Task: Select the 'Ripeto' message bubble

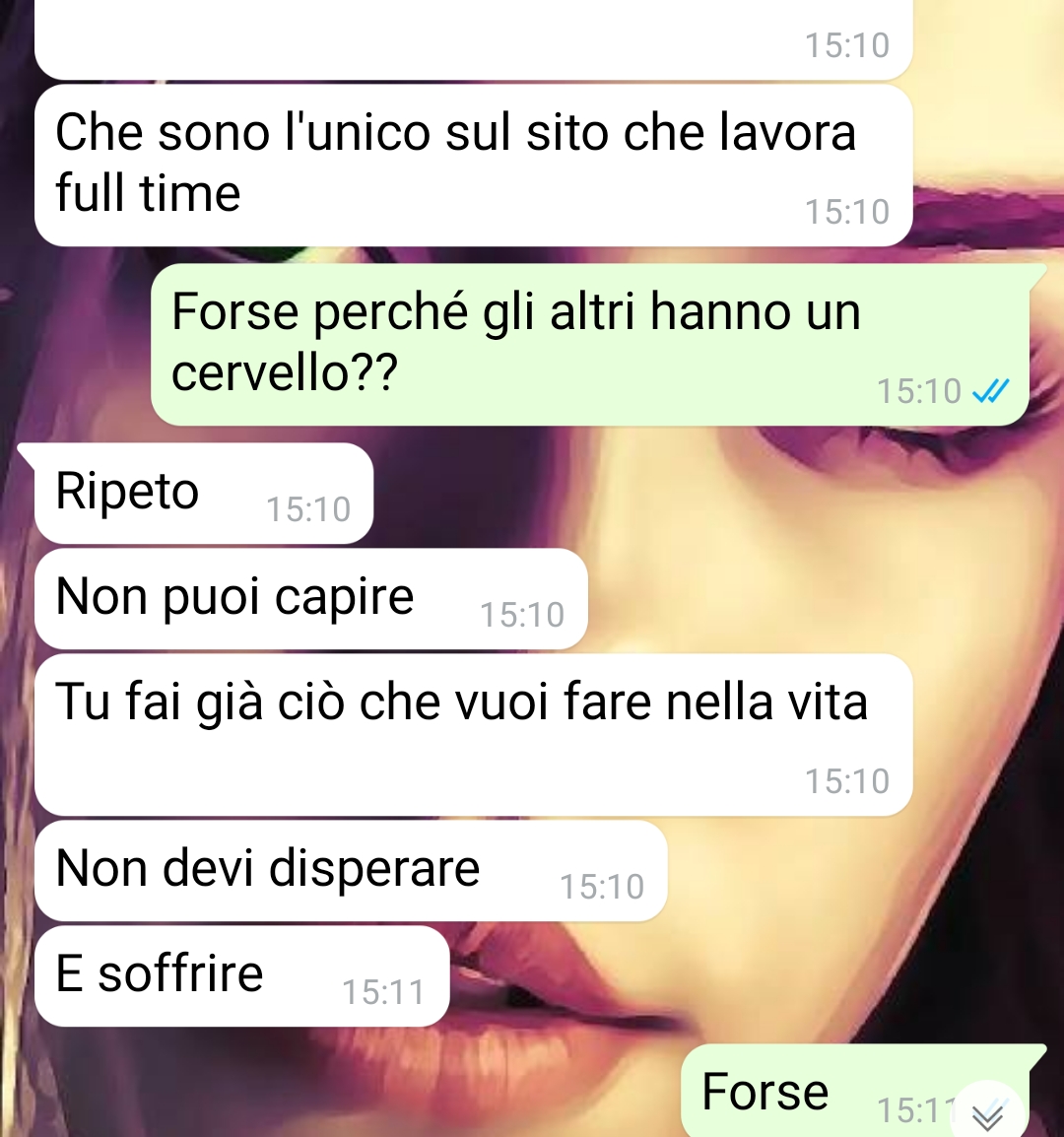Action: pos(204,493)
